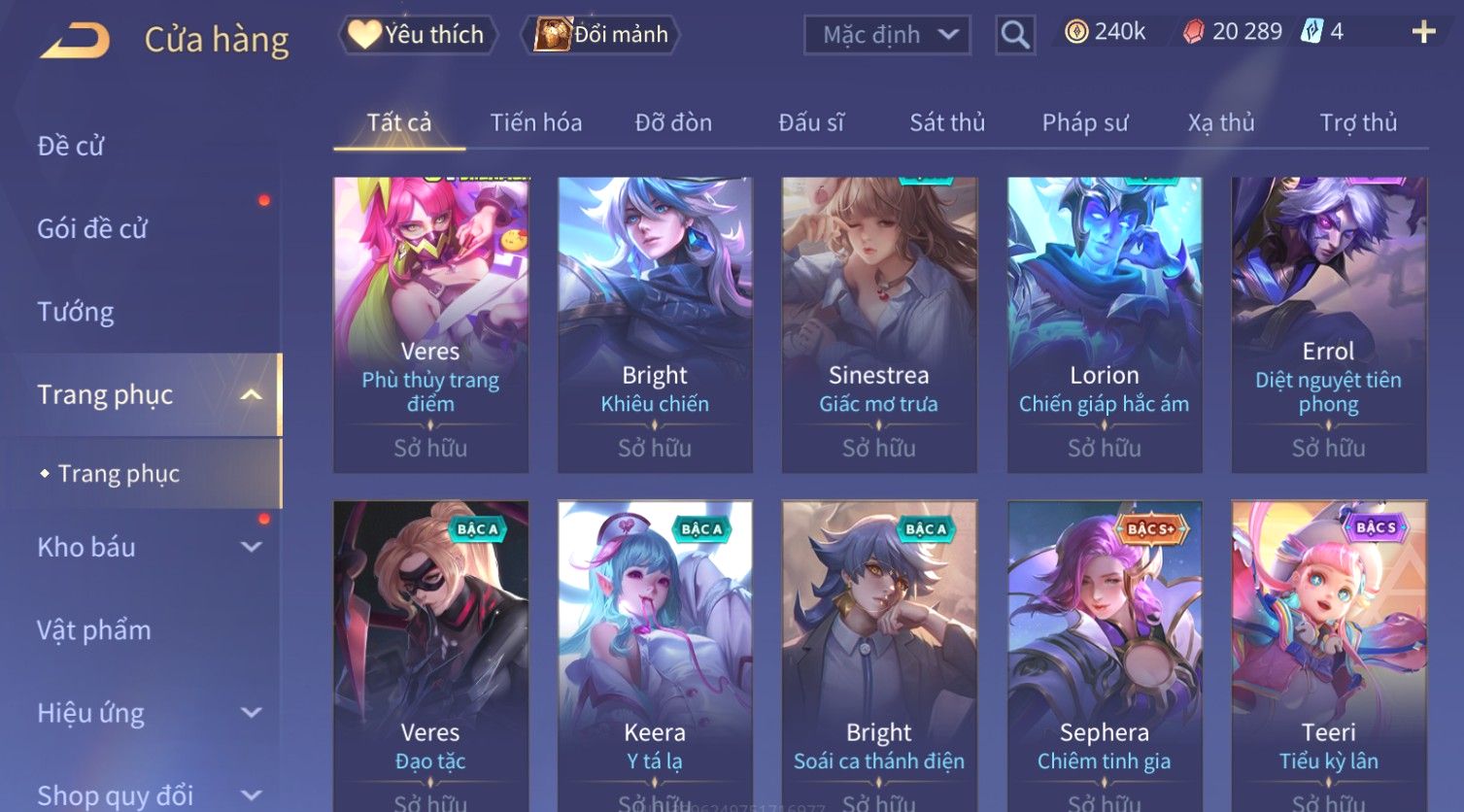Screen dimensions: 1464x812
Task: Tap the blue voucher icon showing 4
Action: pyautogui.click(x=1311, y=32)
